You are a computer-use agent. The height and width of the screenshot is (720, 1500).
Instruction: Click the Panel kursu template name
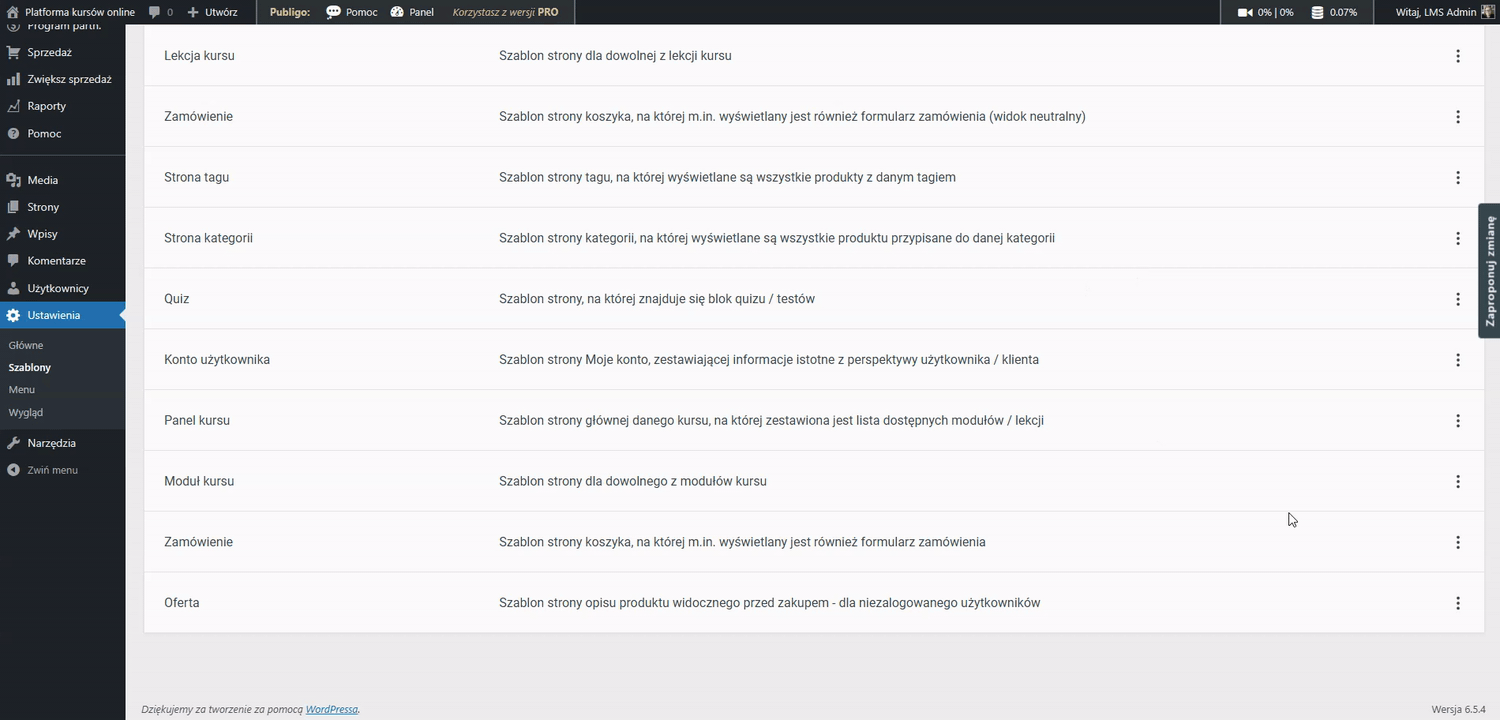(197, 421)
